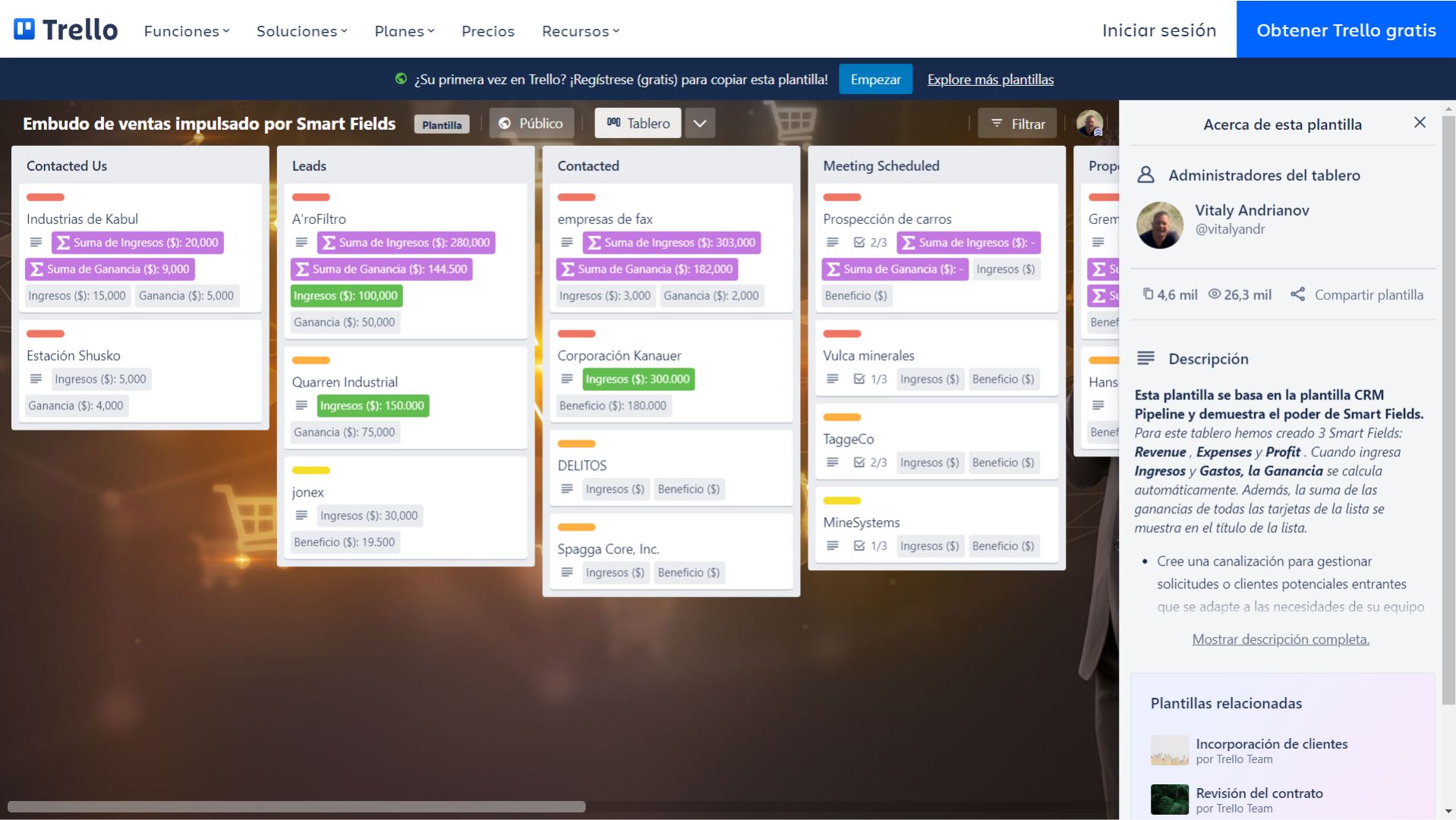Click the horizontal board scrollbar
Viewport: 1456px width, 820px height.
point(296,806)
